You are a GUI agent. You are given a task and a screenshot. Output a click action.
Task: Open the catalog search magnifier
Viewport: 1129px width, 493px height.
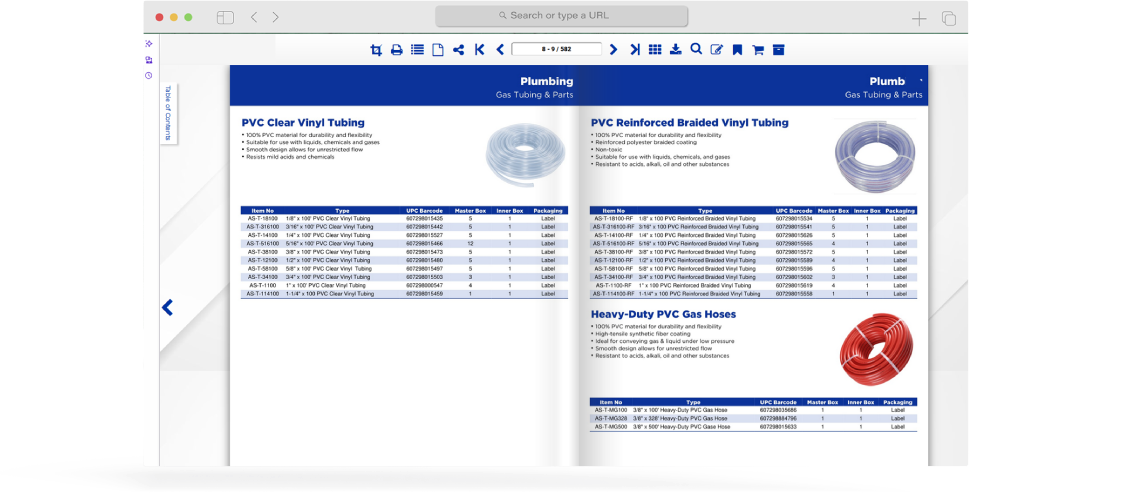pos(696,49)
